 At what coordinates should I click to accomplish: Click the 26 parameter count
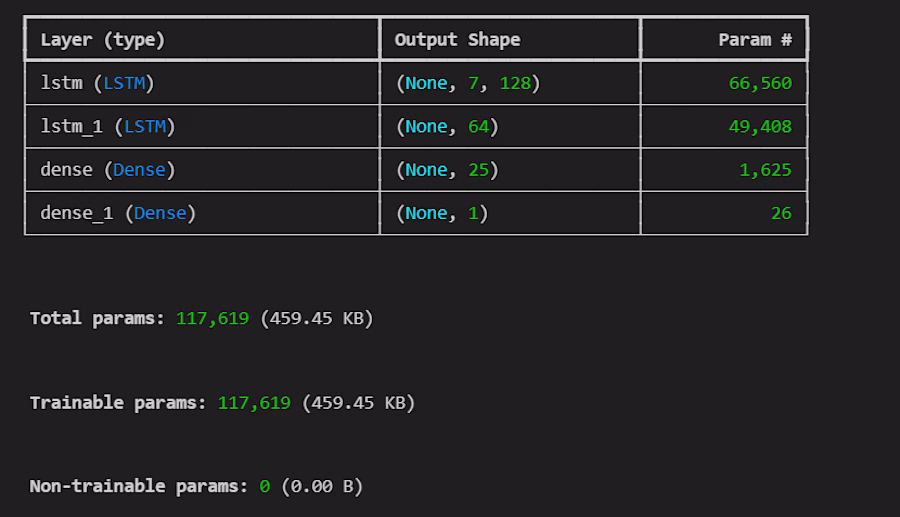click(781, 213)
